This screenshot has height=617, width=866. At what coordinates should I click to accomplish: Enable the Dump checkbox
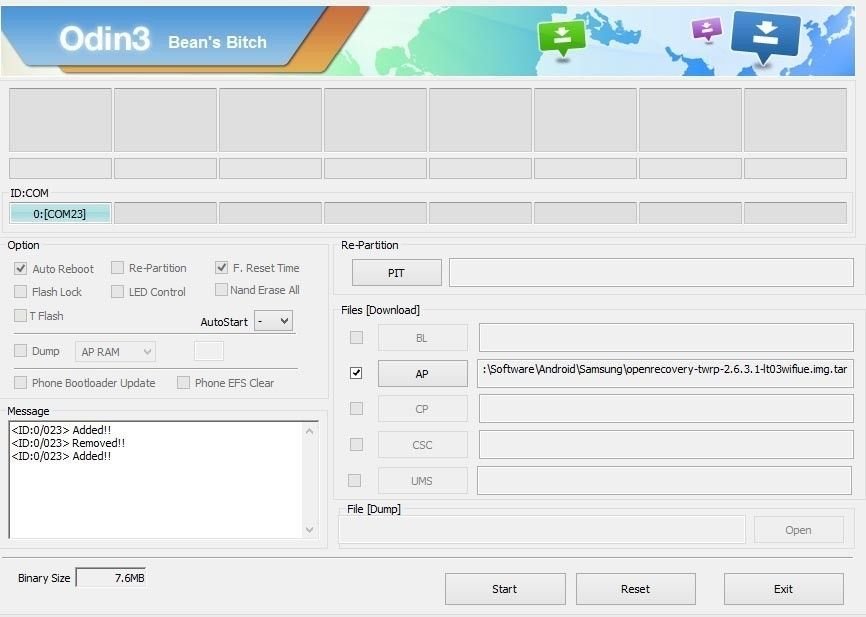(x=20, y=351)
